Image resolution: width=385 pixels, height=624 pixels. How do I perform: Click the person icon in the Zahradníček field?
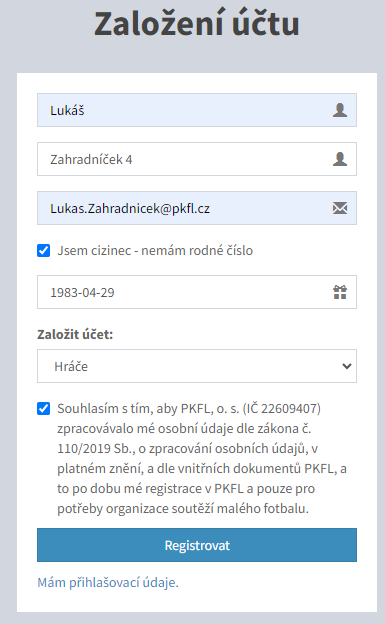click(x=340, y=159)
